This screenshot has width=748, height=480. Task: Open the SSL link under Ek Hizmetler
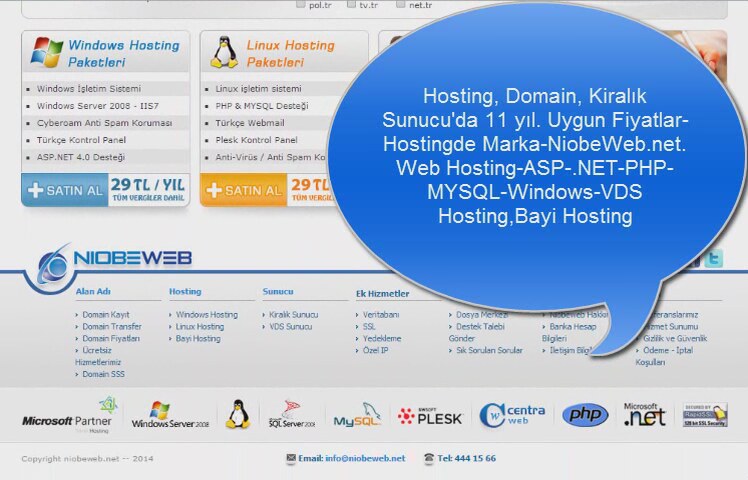pos(369,327)
